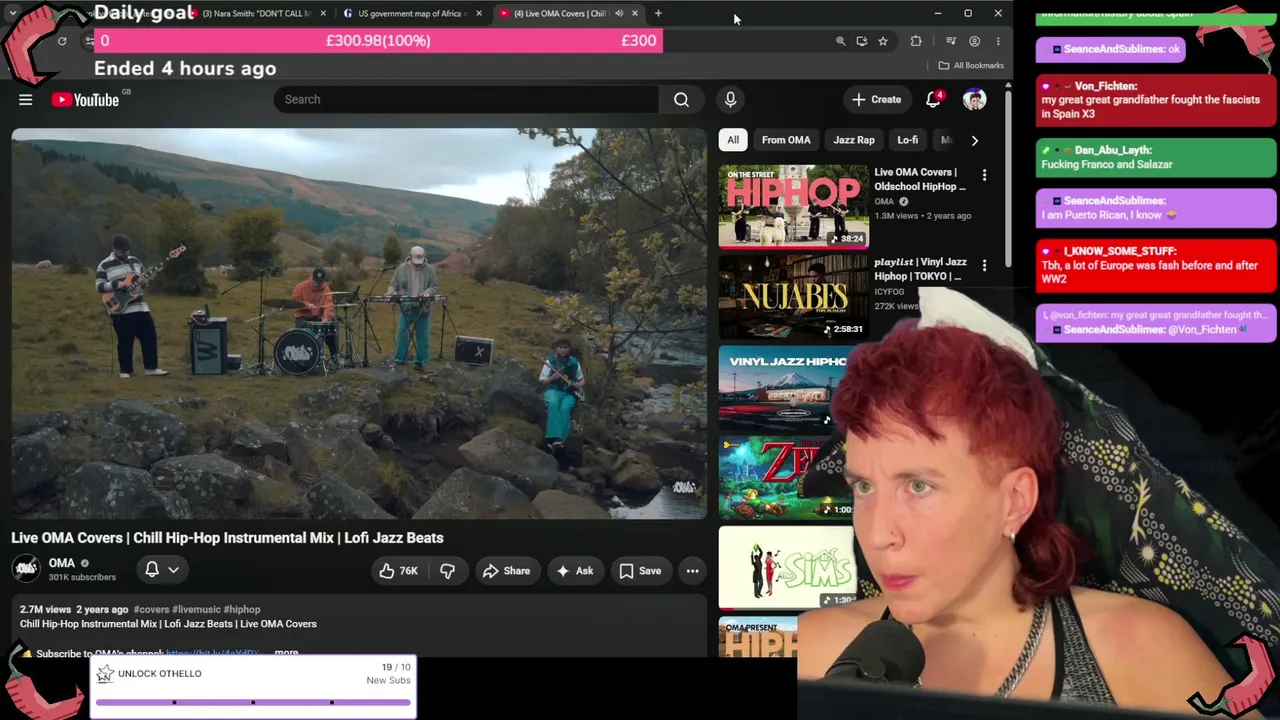Open 'Live OMA Covers | Oldschool HipHop' title

click(x=920, y=179)
